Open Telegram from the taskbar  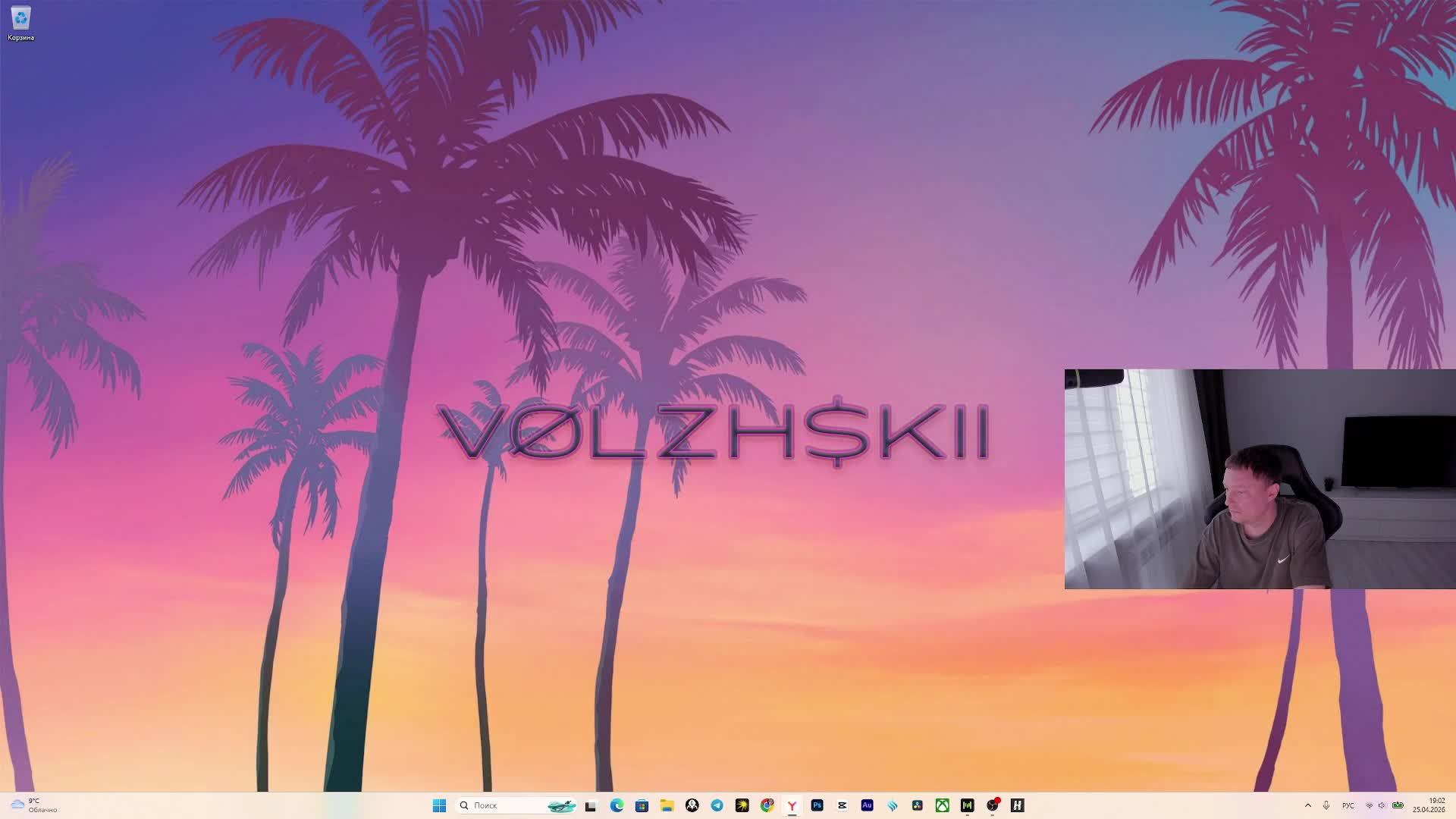(x=717, y=805)
